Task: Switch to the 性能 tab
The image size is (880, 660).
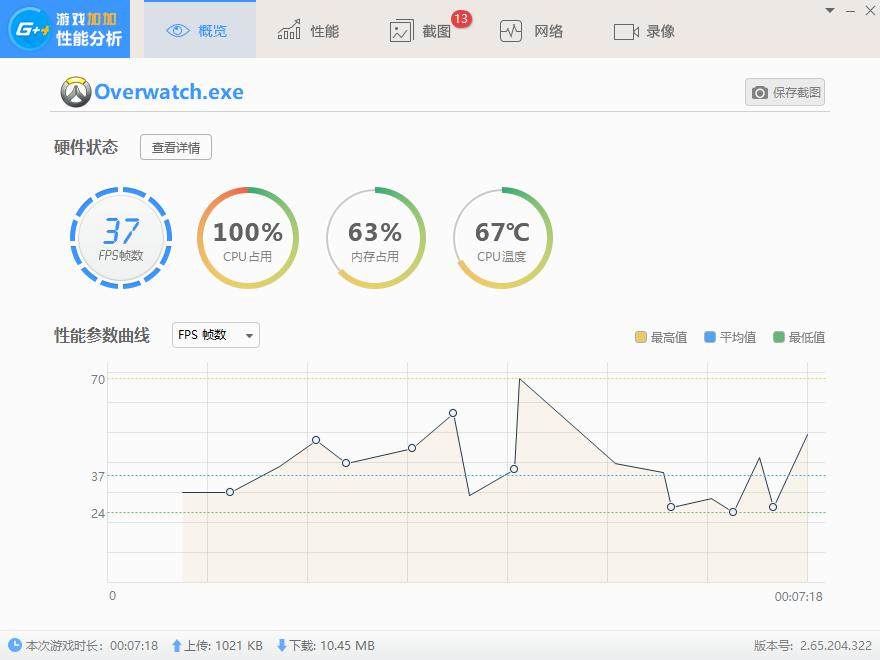Action: coord(309,30)
